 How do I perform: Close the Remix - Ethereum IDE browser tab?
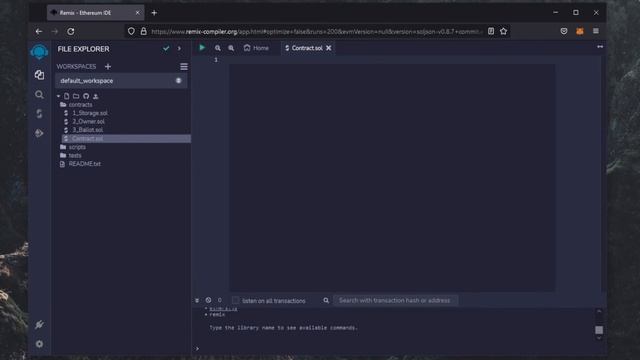click(138, 13)
